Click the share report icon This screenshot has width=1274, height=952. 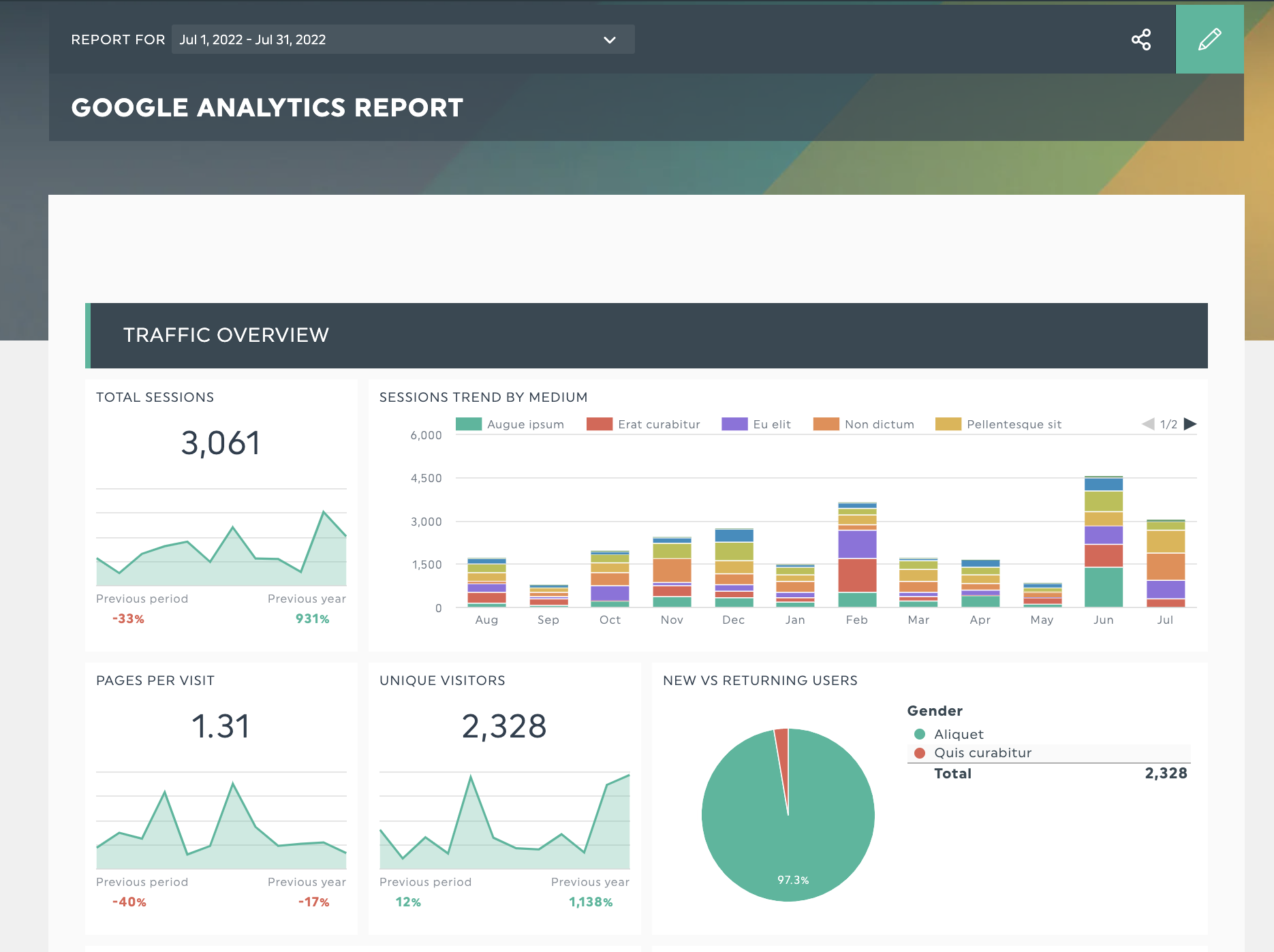(1141, 39)
